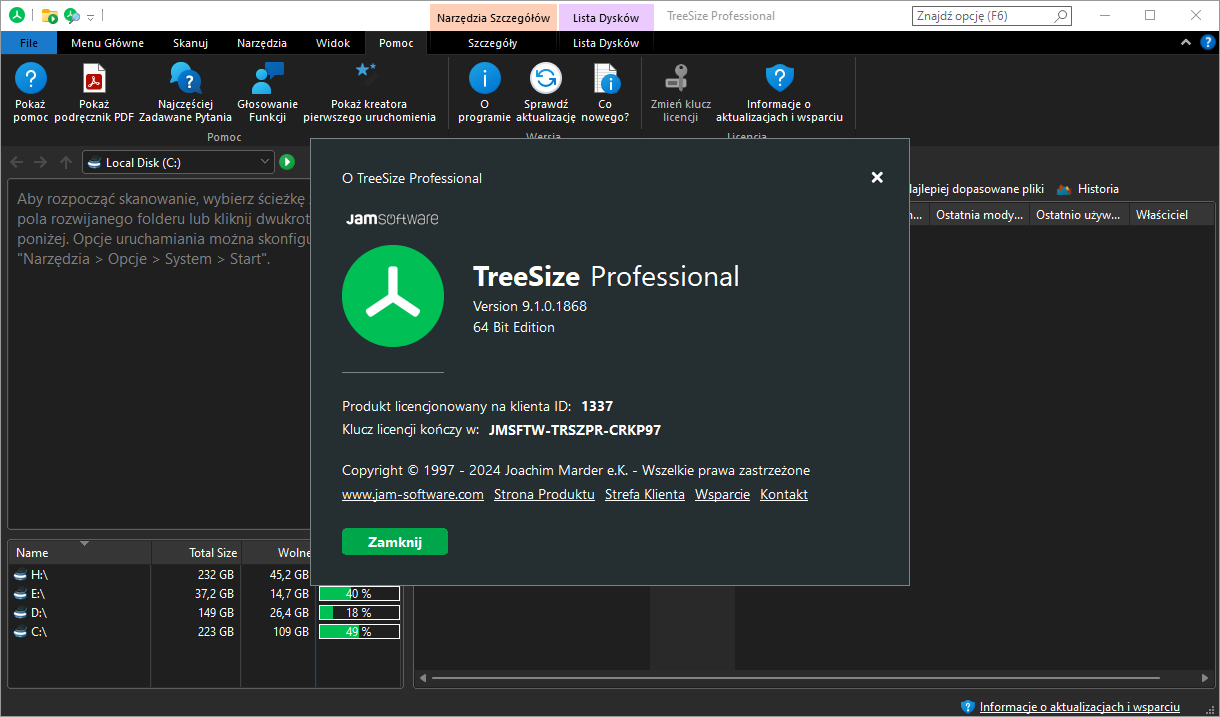Image resolution: width=1220 pixels, height=717 pixels.
Task: Open the File menu
Action: point(29,43)
